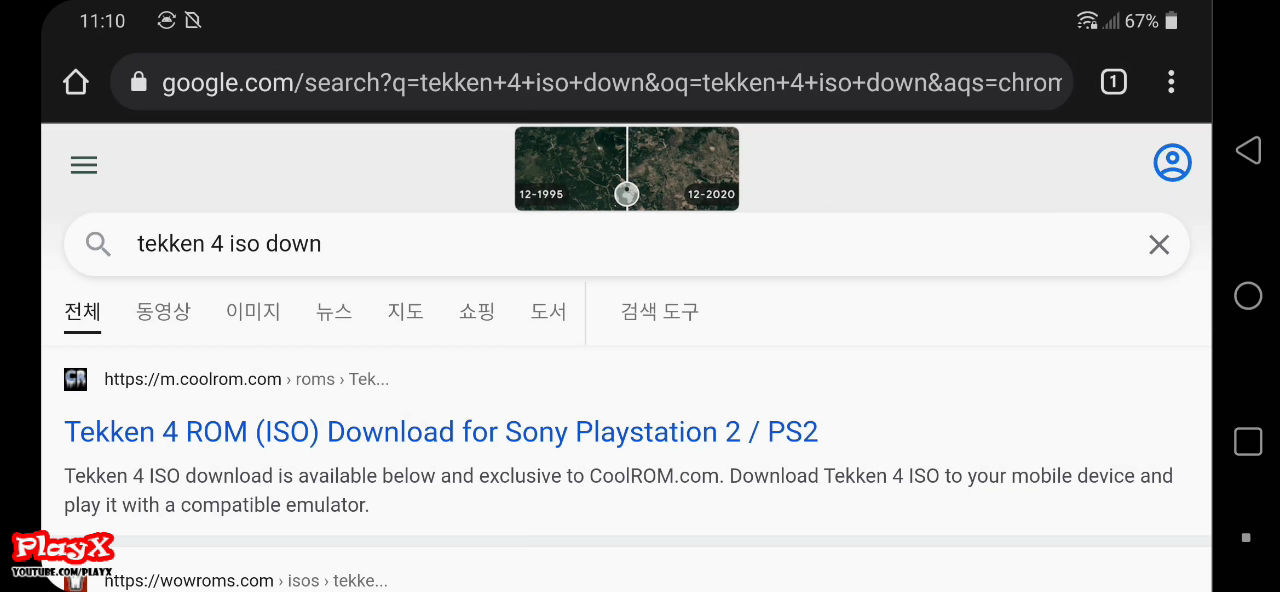Viewport: 1280px width, 592px height.
Task: Select the 동영상 search tab
Action: [163, 312]
